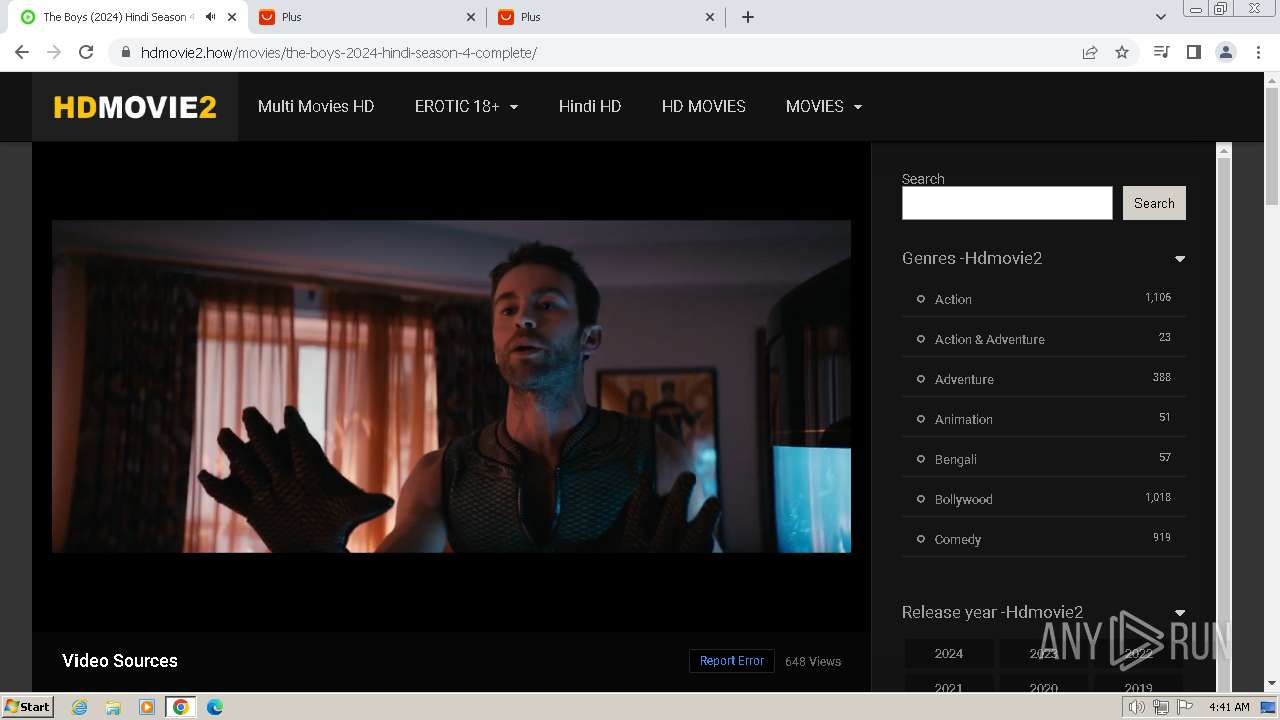The height and width of the screenshot is (720, 1280).
Task: Click the Report Error button
Action: click(x=731, y=661)
